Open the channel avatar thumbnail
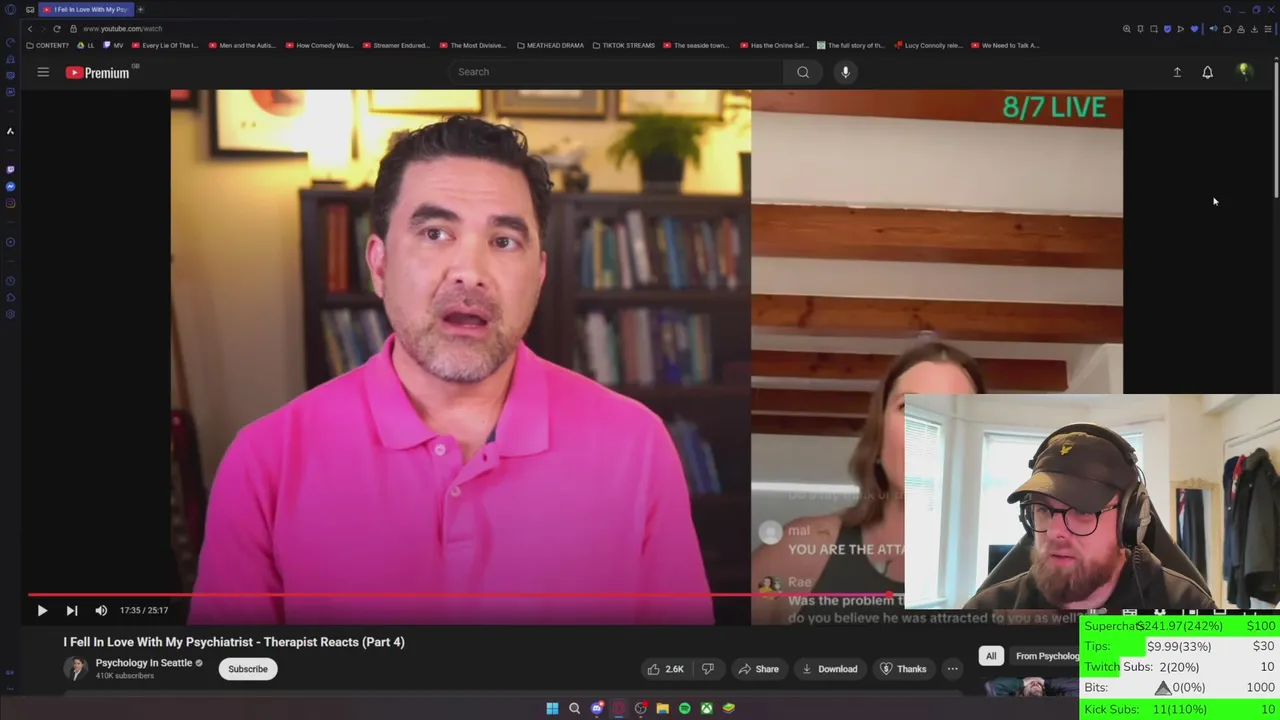Viewport: 1280px width, 720px height. click(x=75, y=669)
